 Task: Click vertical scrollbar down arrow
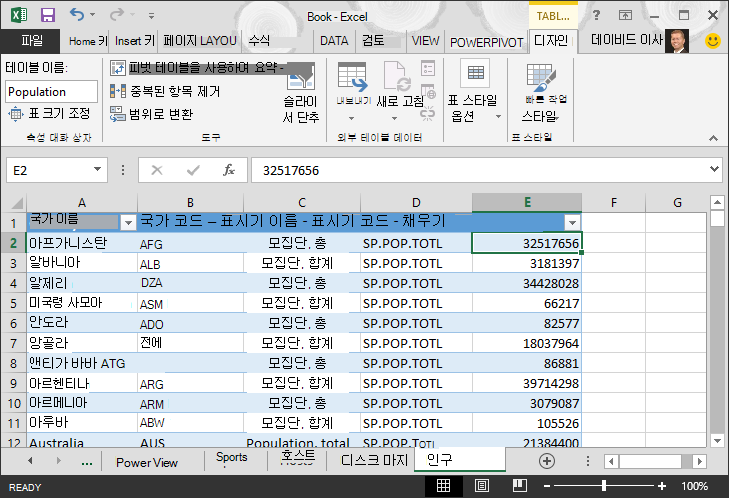tap(717, 440)
